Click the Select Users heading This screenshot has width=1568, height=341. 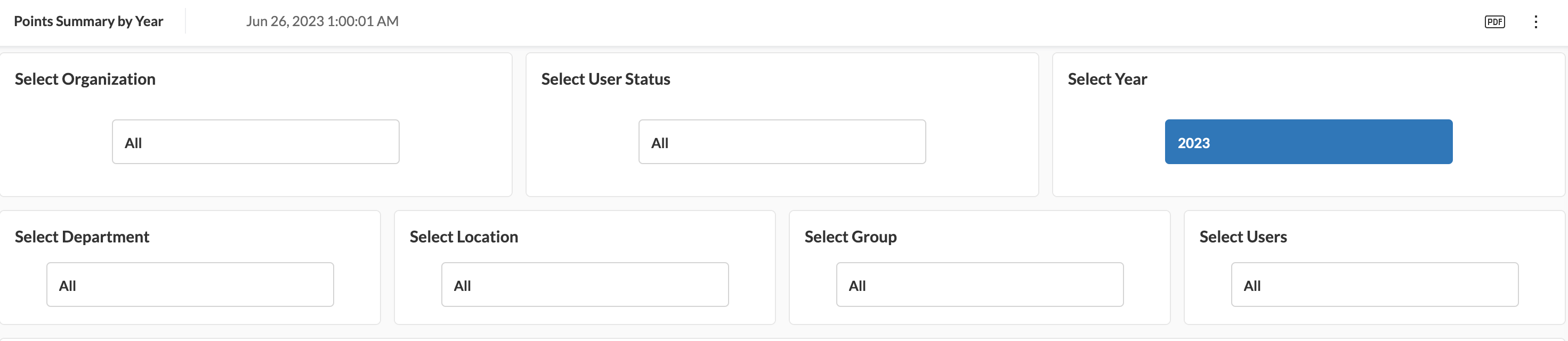pyautogui.click(x=1243, y=237)
